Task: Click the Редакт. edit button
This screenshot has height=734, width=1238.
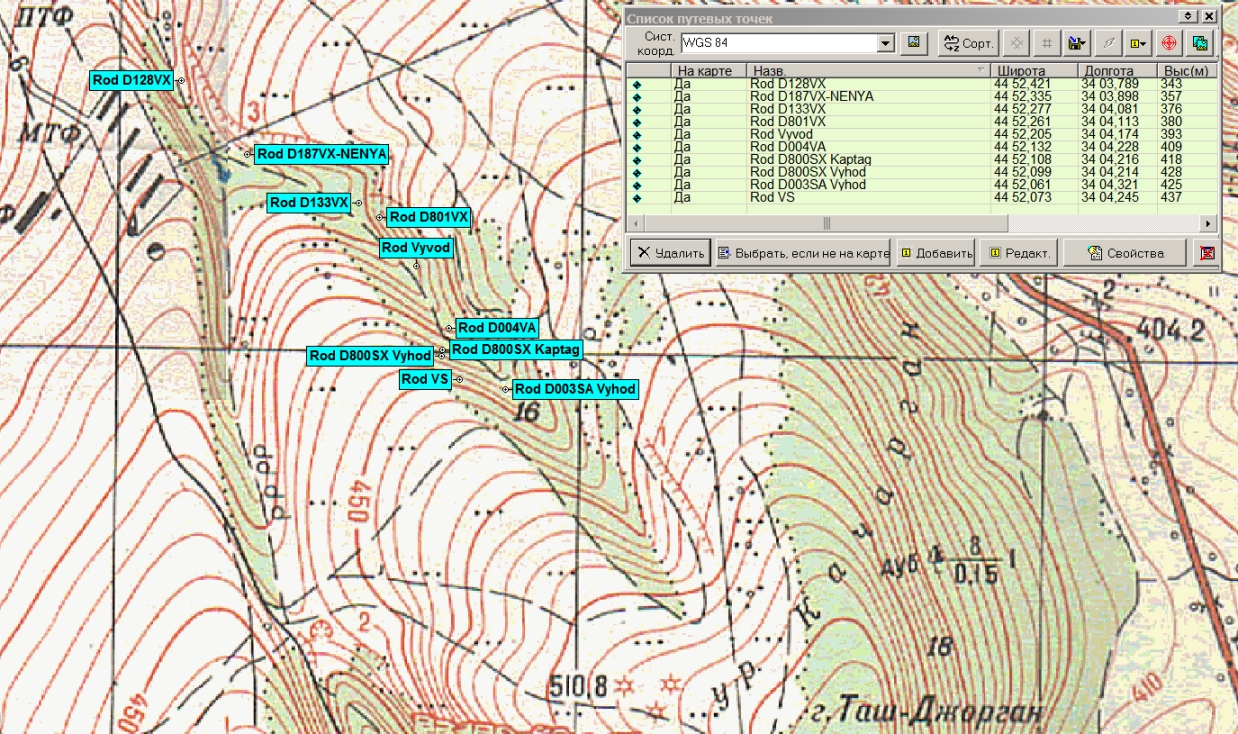Action: click(x=1019, y=253)
